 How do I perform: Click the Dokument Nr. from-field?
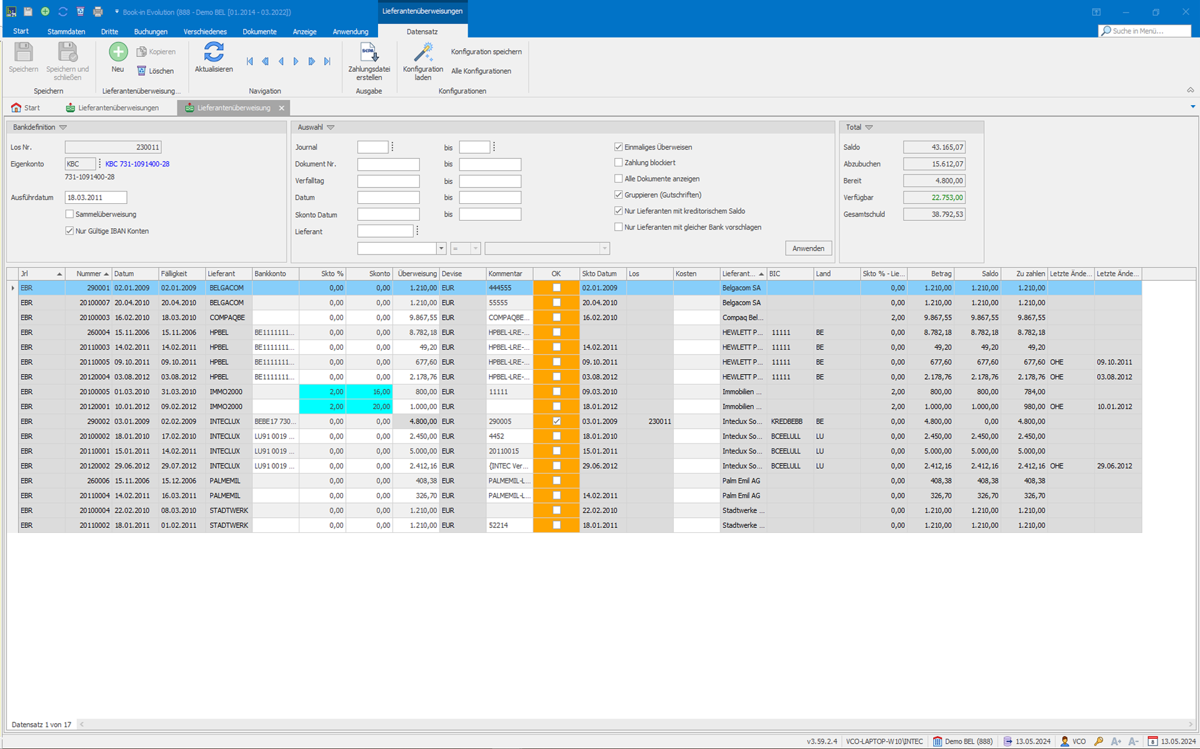[388, 164]
